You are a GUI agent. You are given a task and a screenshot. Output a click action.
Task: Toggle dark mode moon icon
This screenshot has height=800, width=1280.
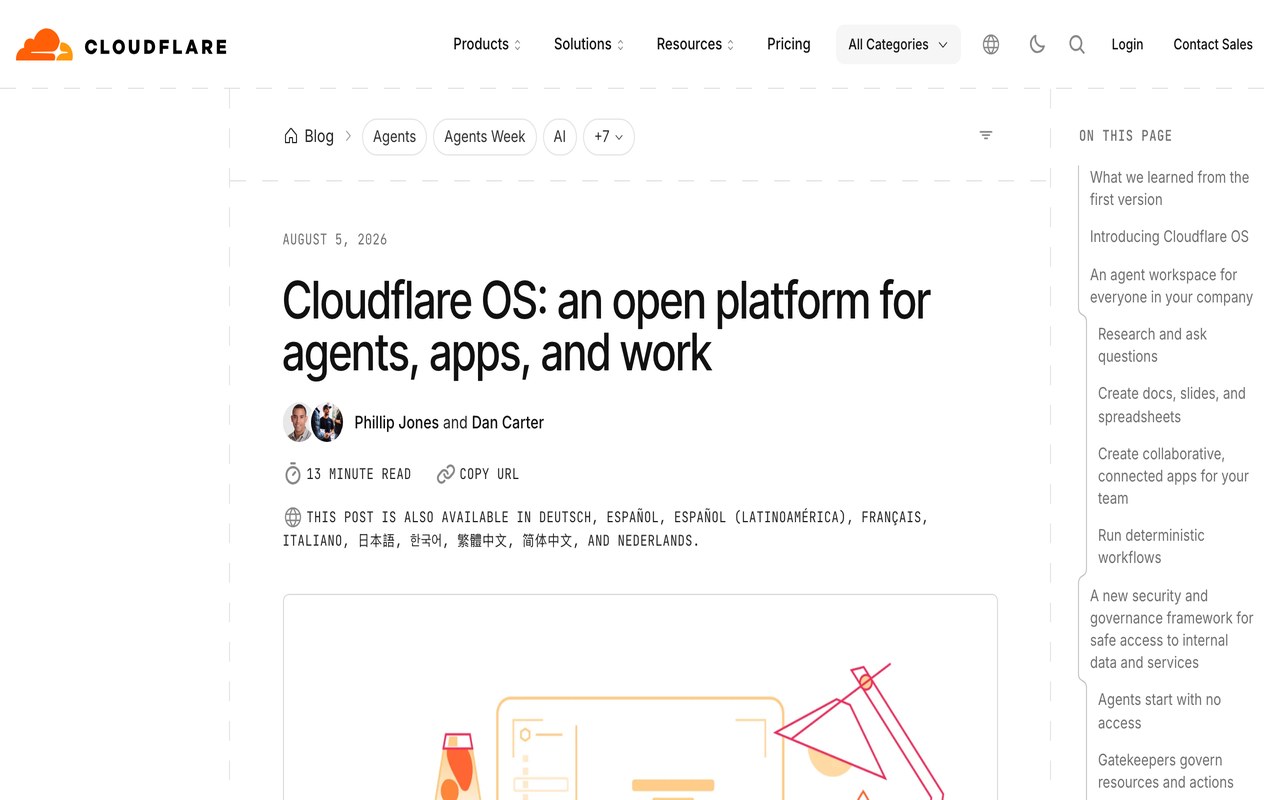point(1037,44)
